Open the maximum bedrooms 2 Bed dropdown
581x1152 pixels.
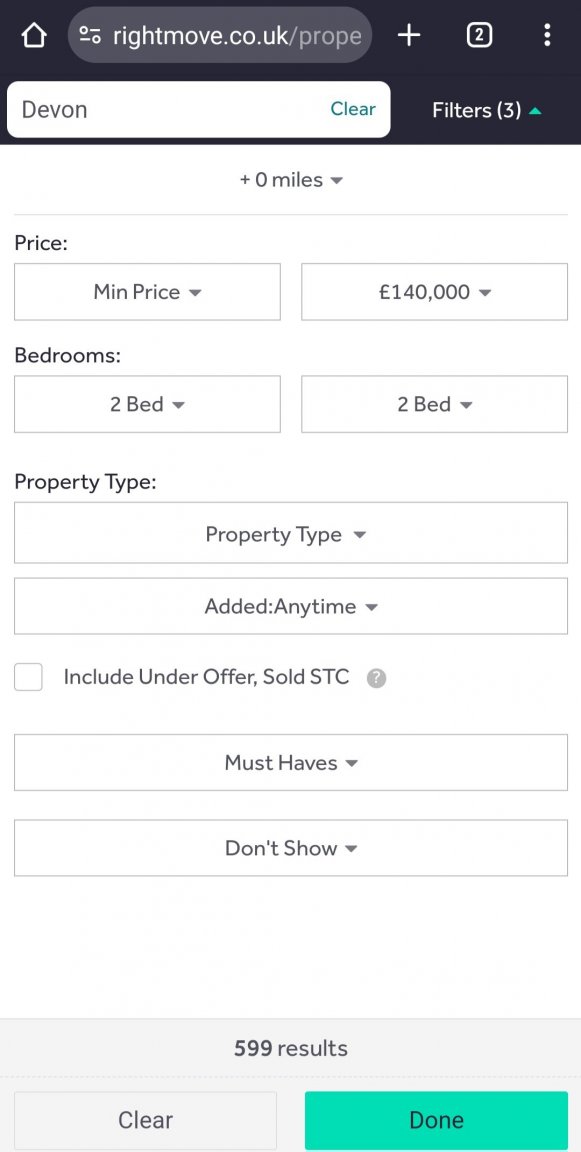pyautogui.click(x=434, y=404)
